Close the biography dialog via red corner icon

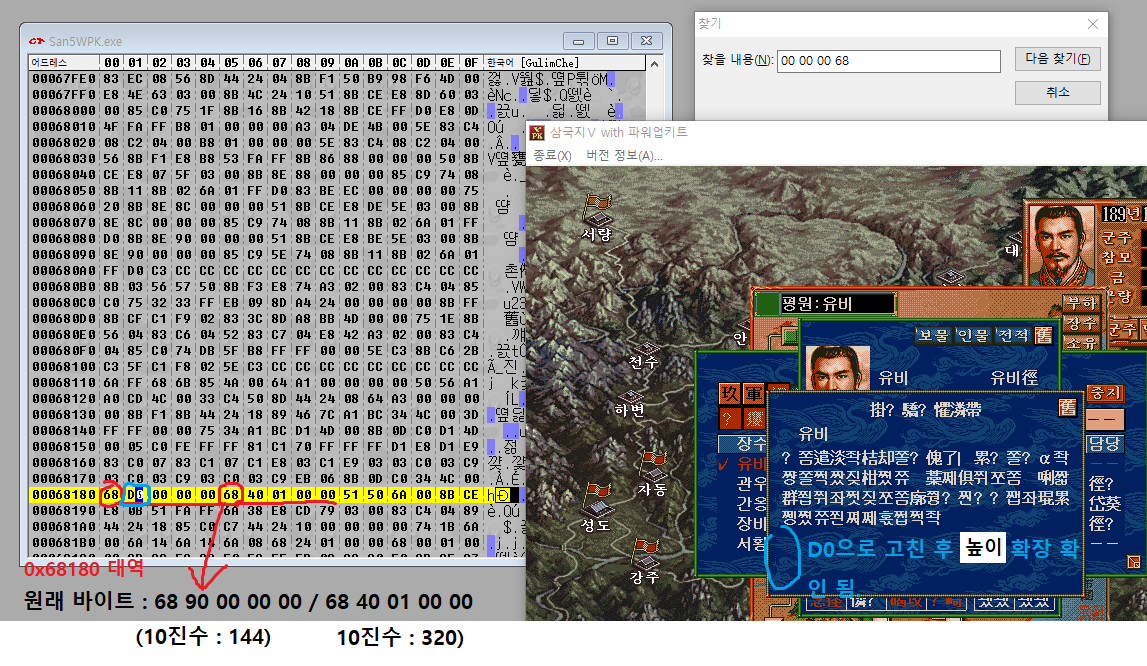pyautogui.click(x=1067, y=408)
